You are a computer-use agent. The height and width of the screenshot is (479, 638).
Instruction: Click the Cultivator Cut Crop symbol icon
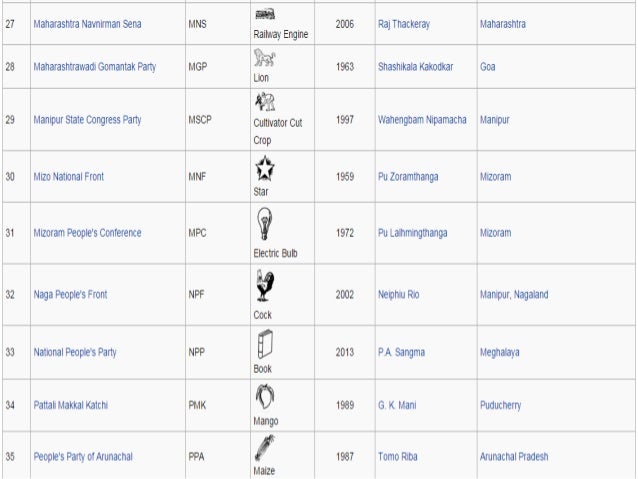(x=265, y=102)
